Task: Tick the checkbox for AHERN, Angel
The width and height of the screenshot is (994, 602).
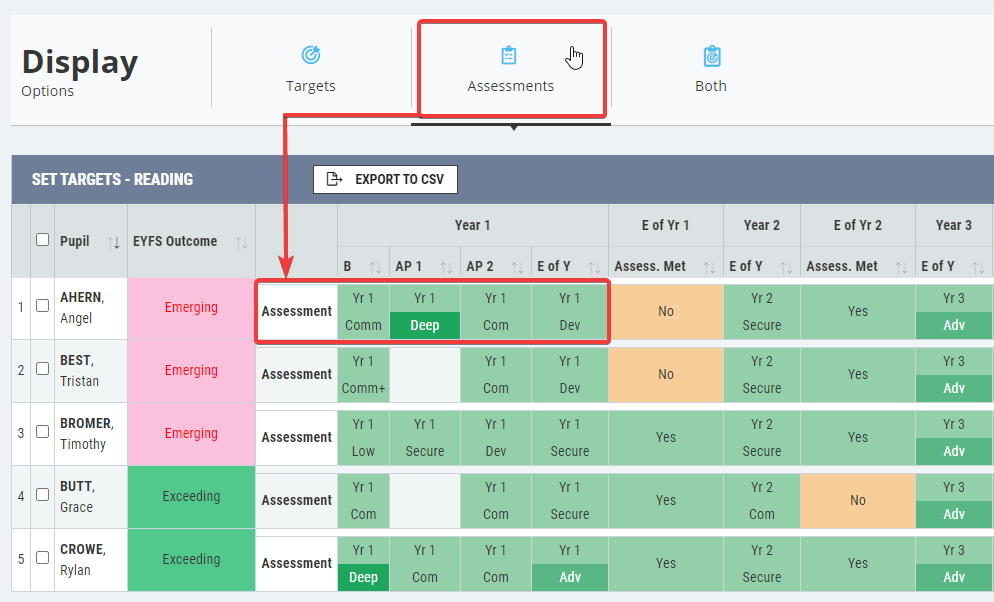Action: coord(42,305)
